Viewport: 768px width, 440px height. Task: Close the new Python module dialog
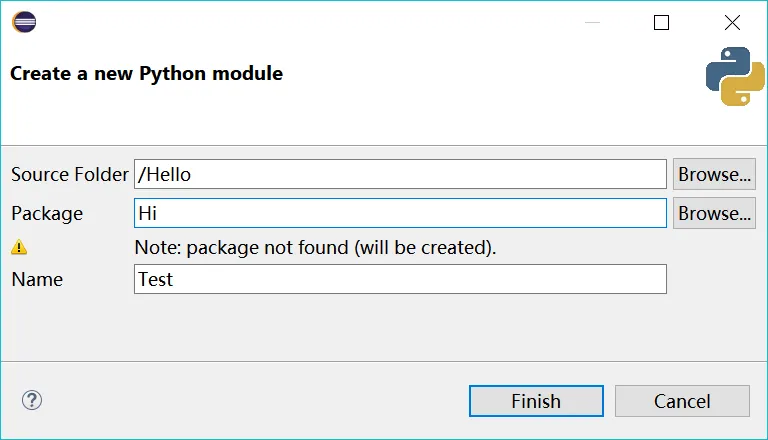tap(733, 22)
